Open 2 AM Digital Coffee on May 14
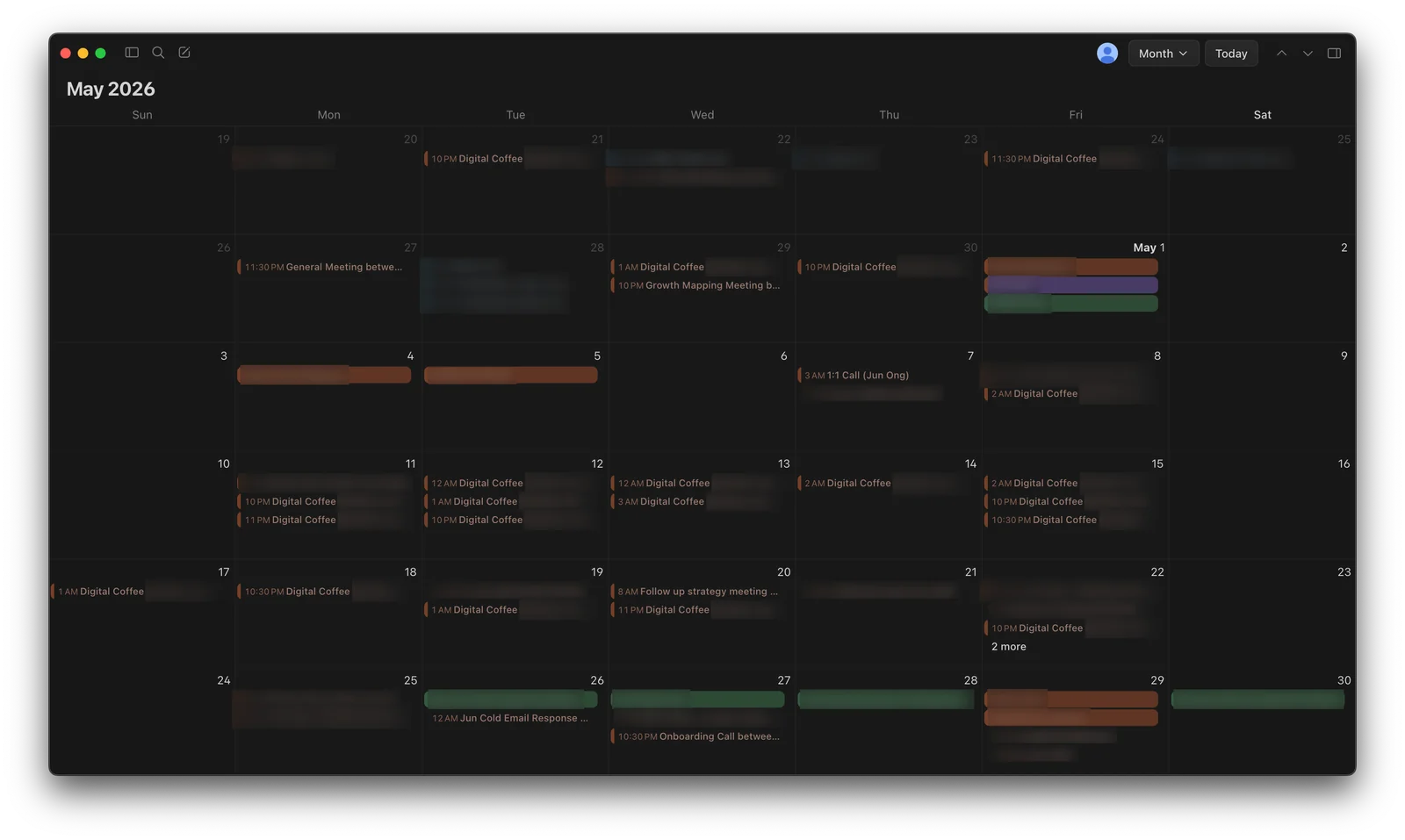The width and height of the screenshot is (1405, 840). pos(884,483)
